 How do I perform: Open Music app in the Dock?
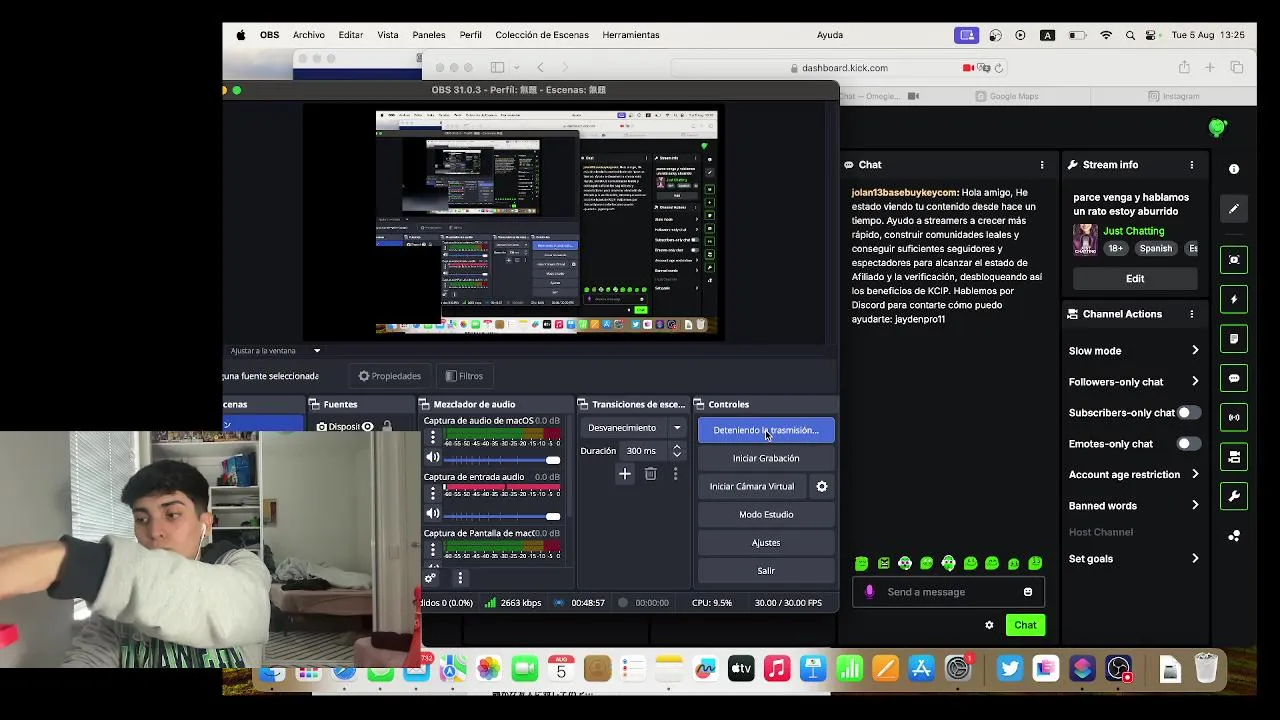click(777, 669)
